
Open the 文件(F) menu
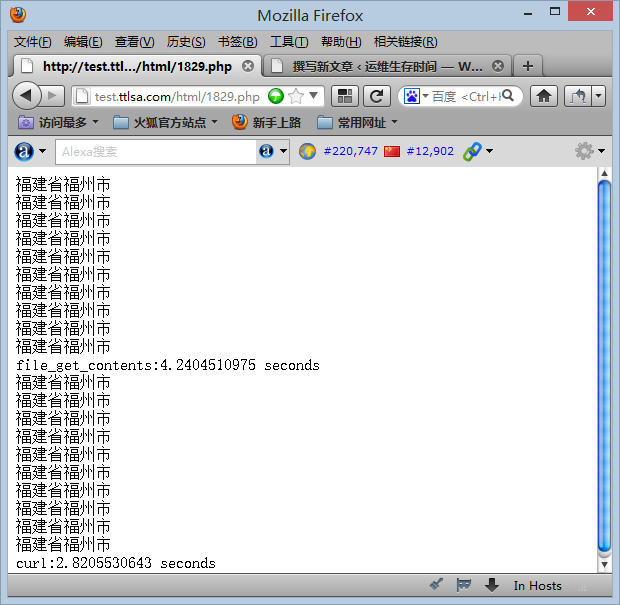[32, 42]
